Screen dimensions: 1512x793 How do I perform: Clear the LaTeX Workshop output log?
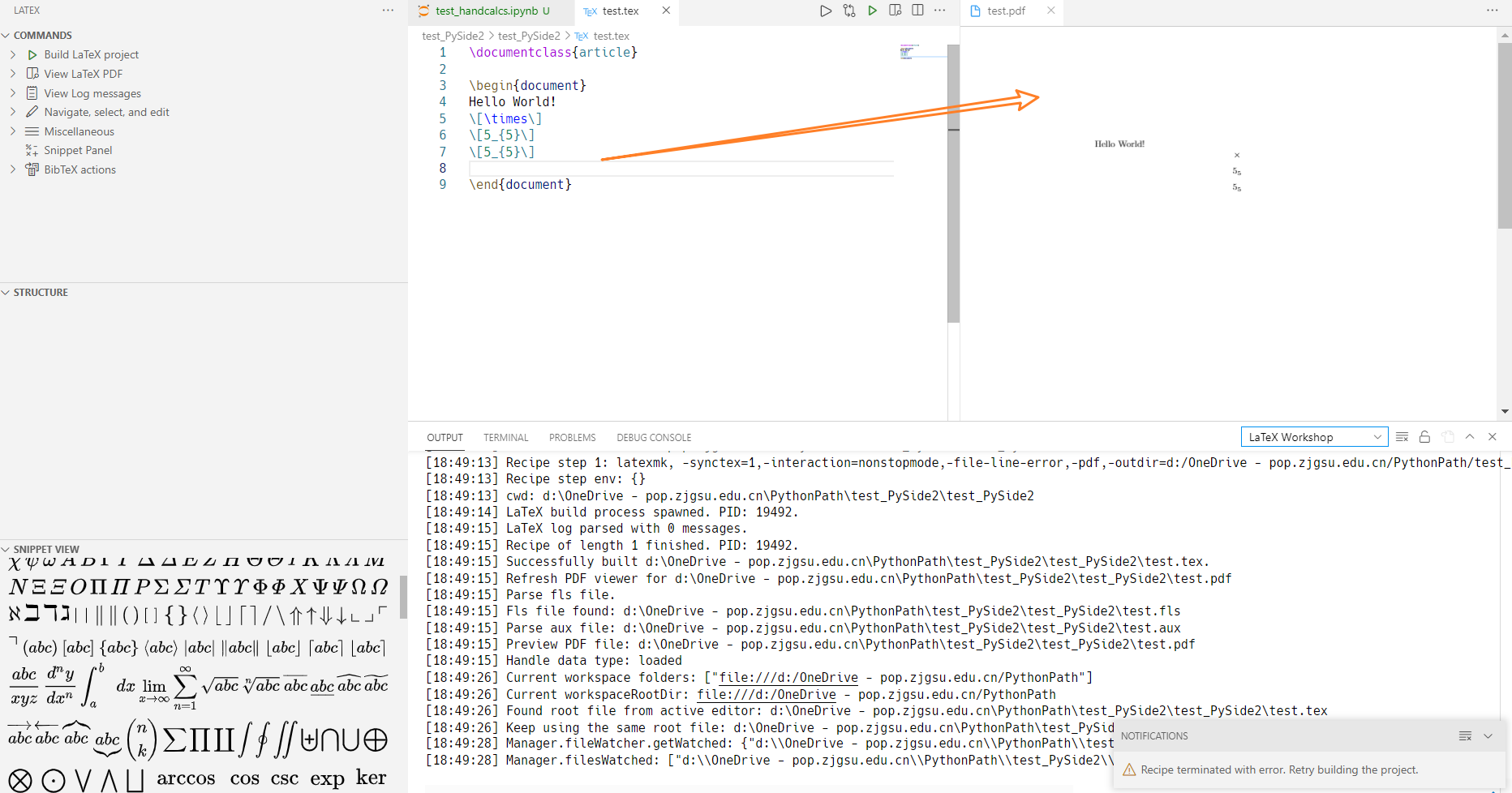(x=1402, y=436)
